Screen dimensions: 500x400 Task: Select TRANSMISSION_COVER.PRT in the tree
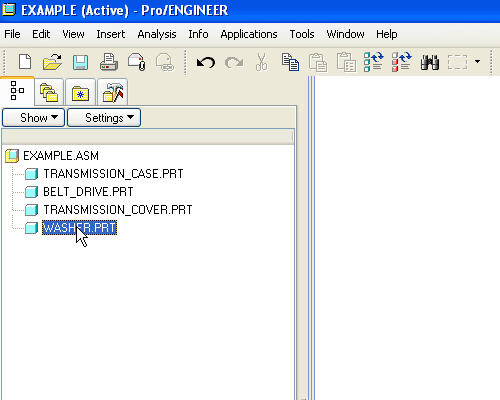pyautogui.click(x=118, y=210)
